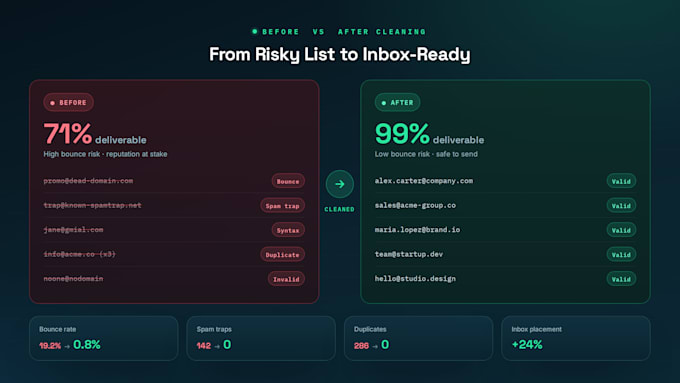
Task: Click Valid tag for alex.carter@company.com
Action: (621, 181)
